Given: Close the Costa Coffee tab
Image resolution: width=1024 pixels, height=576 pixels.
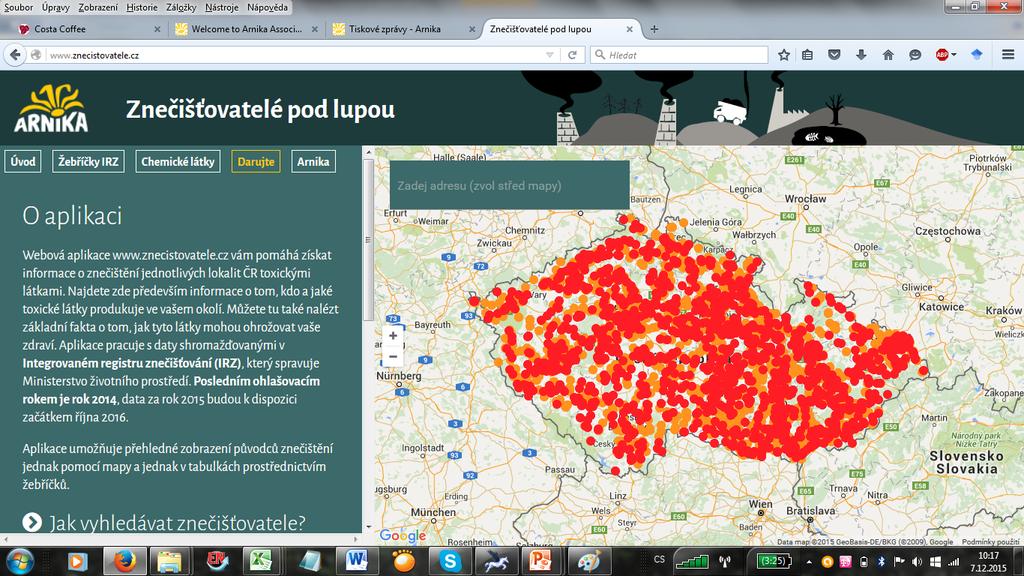Looking at the screenshot, I should click(157, 29).
